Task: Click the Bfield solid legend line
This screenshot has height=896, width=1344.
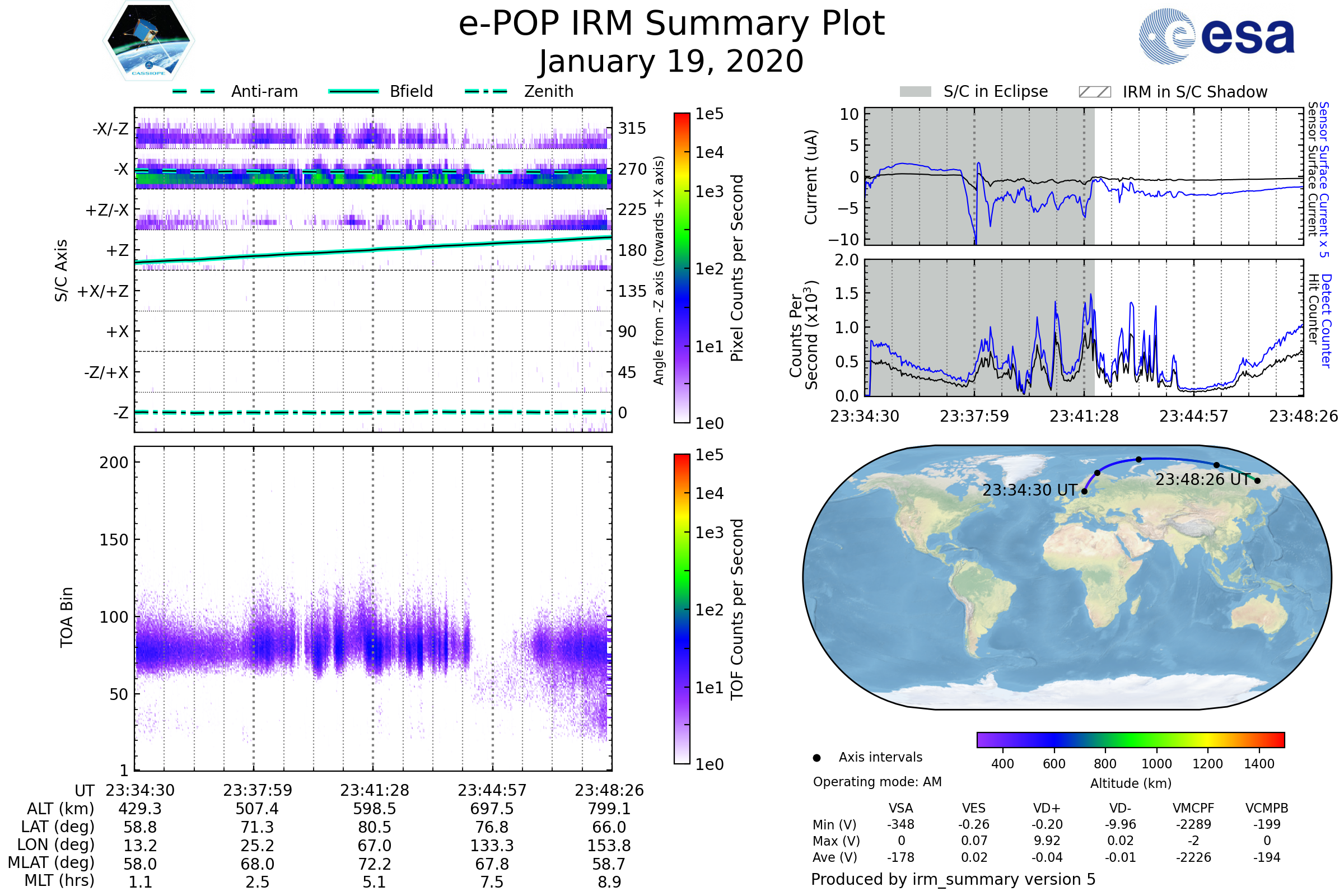Action: pyautogui.click(x=353, y=91)
